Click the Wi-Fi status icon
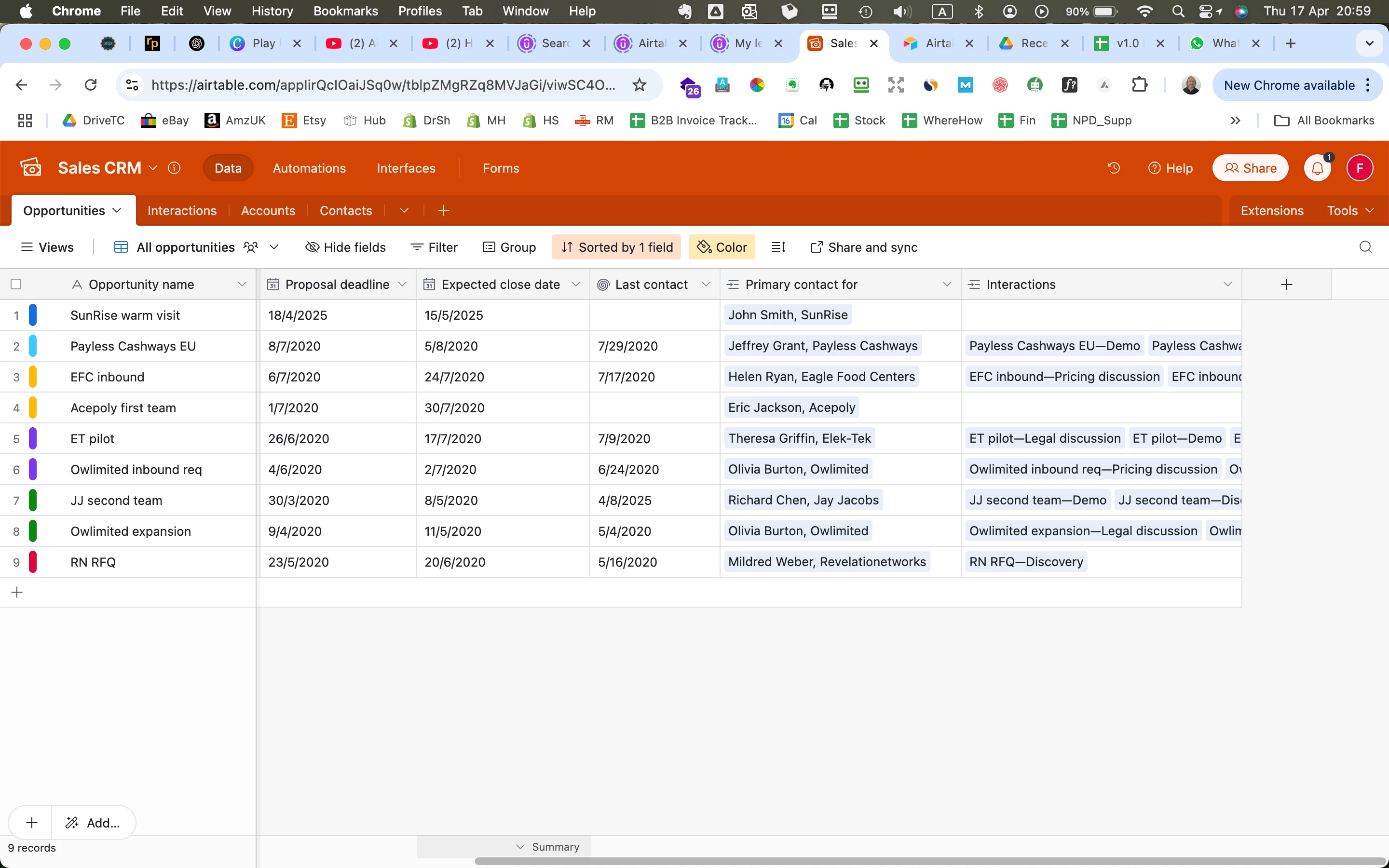Screen dimensions: 1389x868 point(1145,12)
